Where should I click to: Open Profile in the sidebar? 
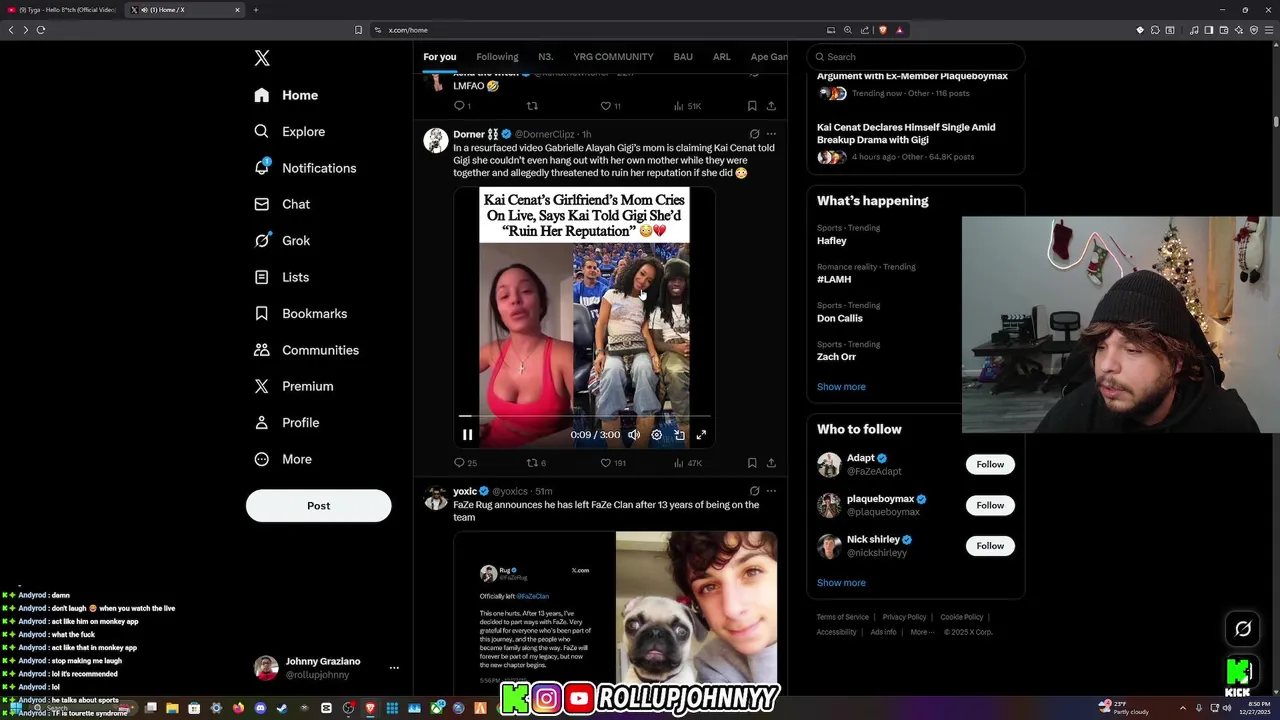[287, 423]
